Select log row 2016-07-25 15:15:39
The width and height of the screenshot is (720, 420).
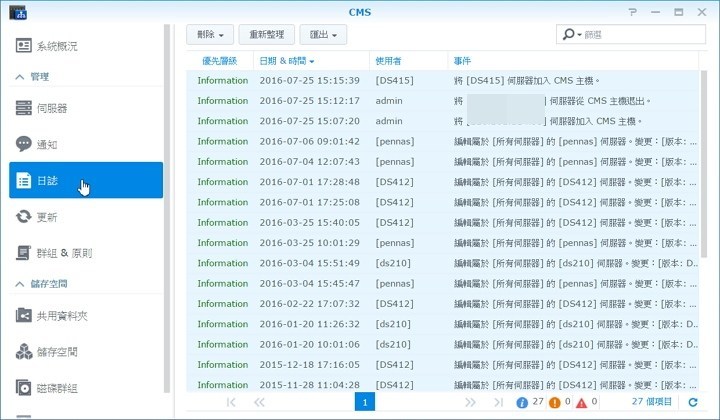(443, 80)
